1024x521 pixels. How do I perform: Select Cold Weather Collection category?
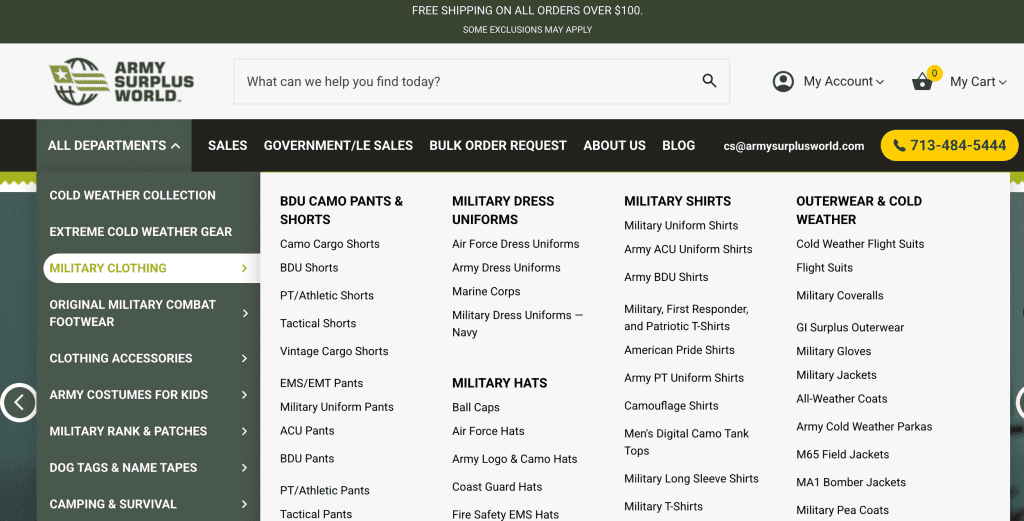point(133,195)
